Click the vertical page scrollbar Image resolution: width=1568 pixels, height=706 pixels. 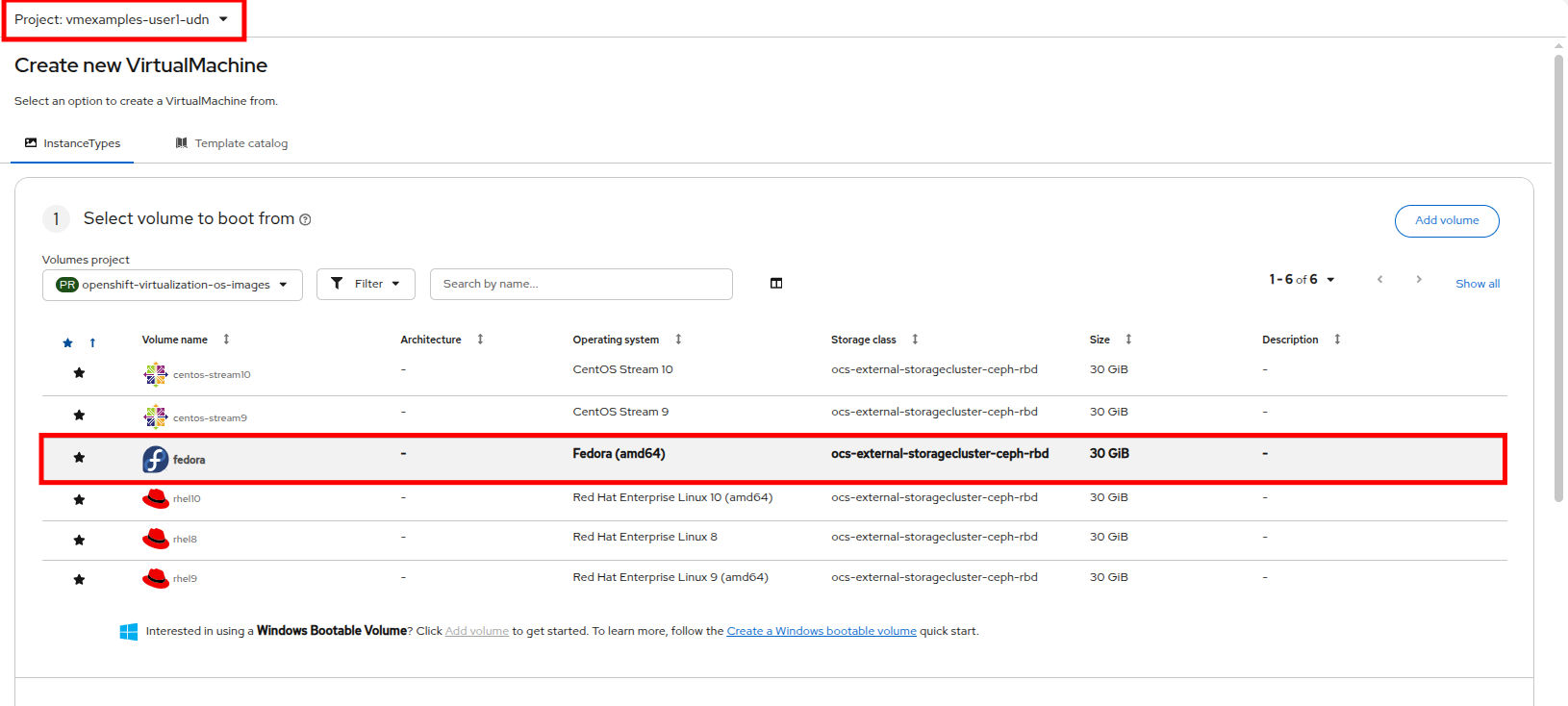pyautogui.click(x=1559, y=279)
